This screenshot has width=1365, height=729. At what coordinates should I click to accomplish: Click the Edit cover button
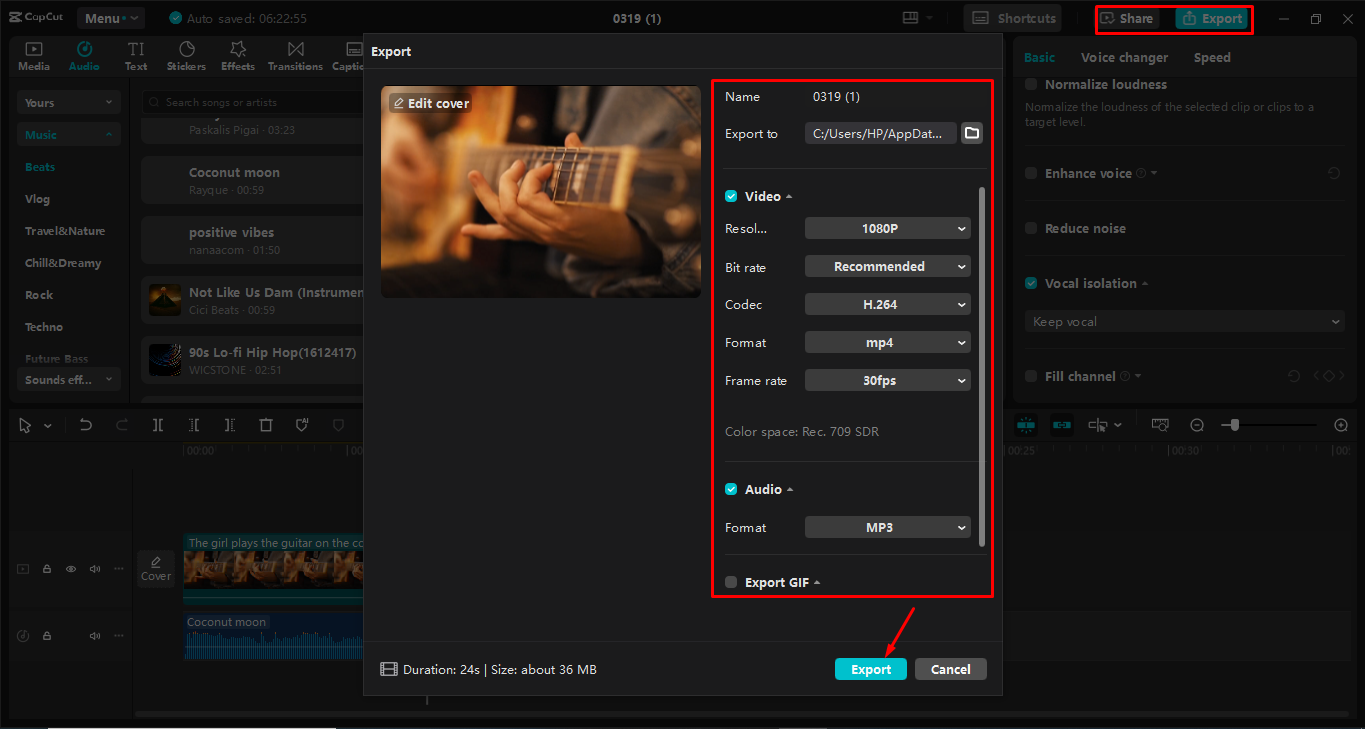pyautogui.click(x=430, y=103)
